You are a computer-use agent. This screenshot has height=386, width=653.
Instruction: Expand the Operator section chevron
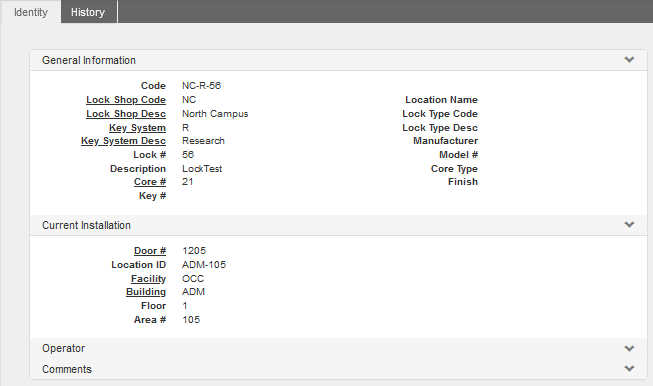(629, 348)
